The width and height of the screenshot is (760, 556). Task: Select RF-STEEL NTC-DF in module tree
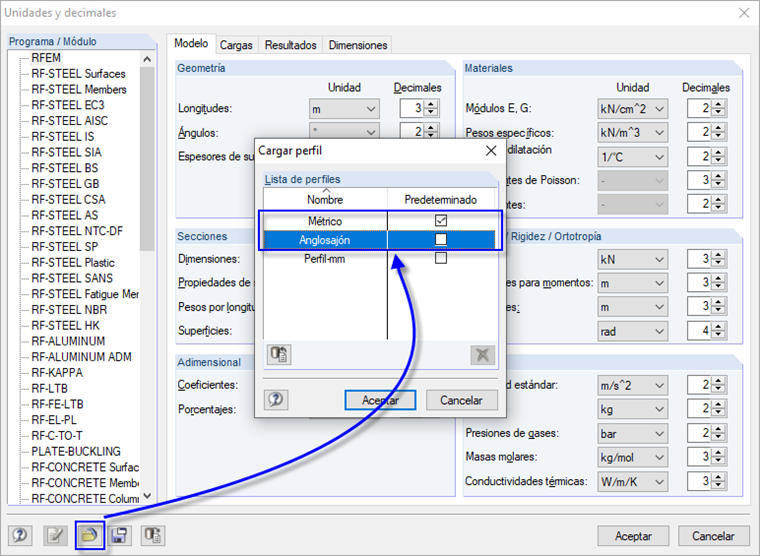click(77, 231)
